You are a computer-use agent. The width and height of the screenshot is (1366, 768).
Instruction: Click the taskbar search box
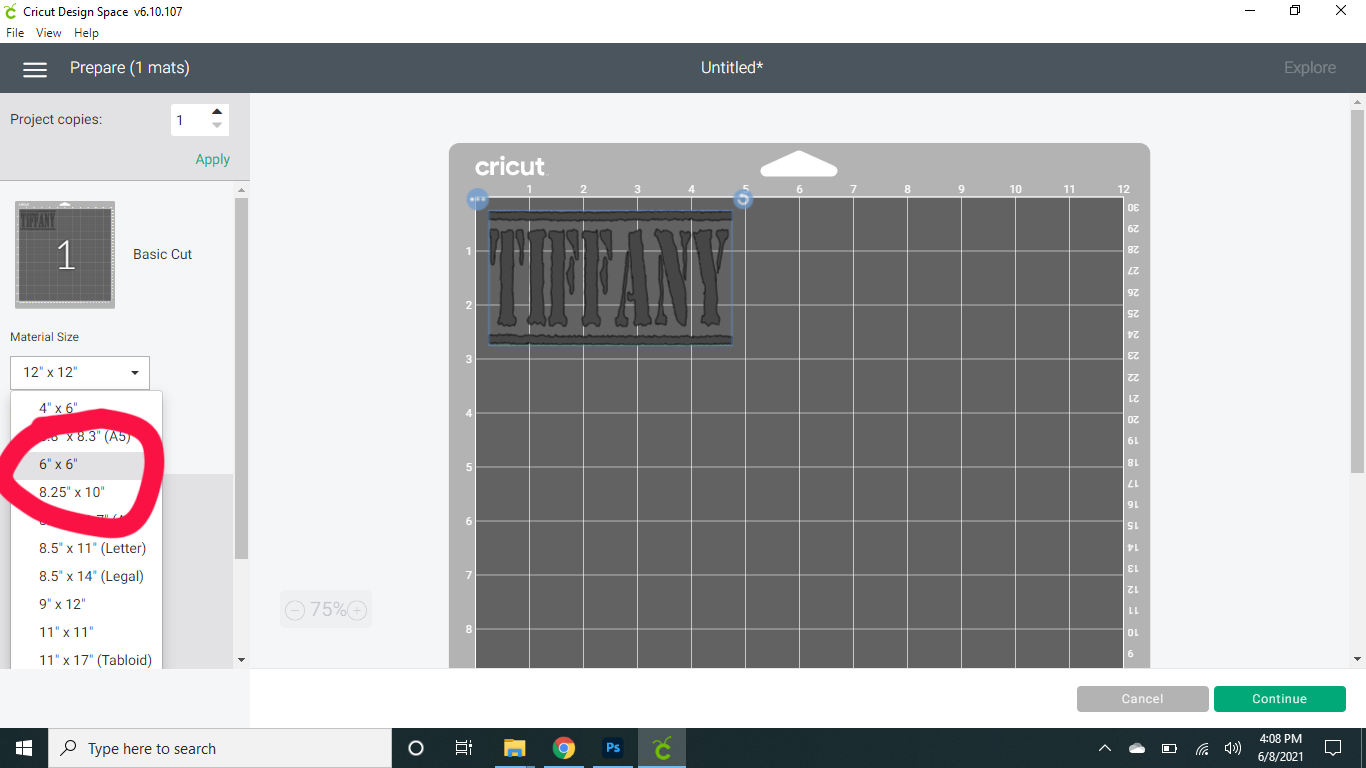pyautogui.click(x=220, y=748)
